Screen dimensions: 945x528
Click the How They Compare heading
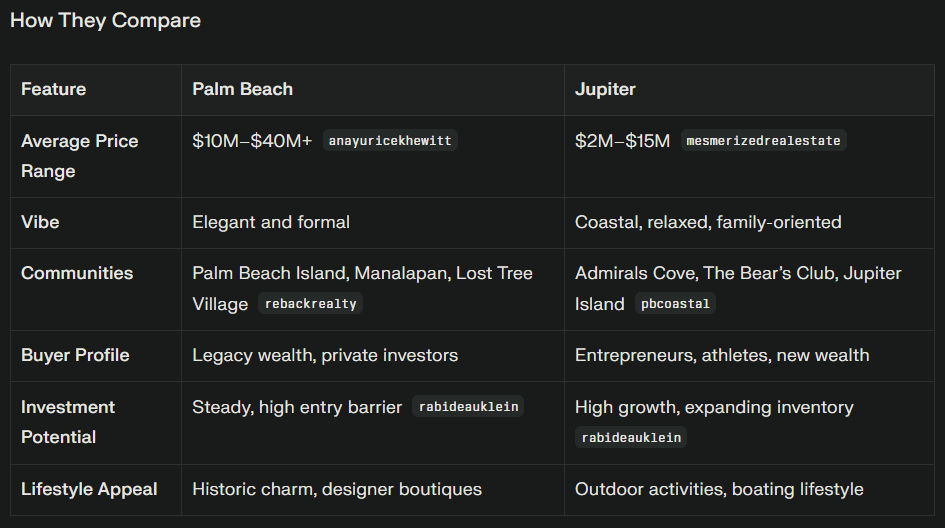pos(105,20)
